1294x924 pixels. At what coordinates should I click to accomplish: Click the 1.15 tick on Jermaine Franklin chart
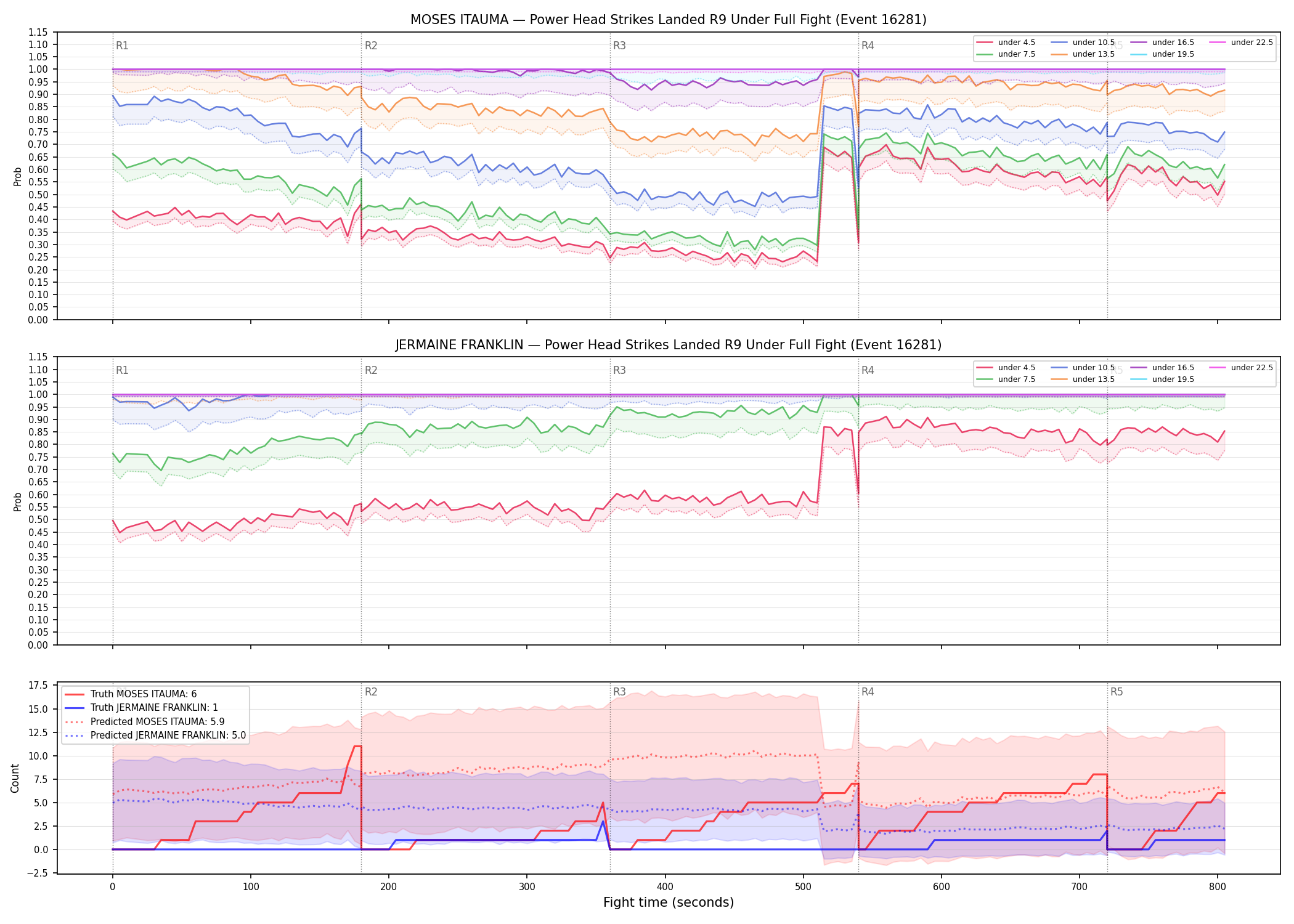[38, 357]
